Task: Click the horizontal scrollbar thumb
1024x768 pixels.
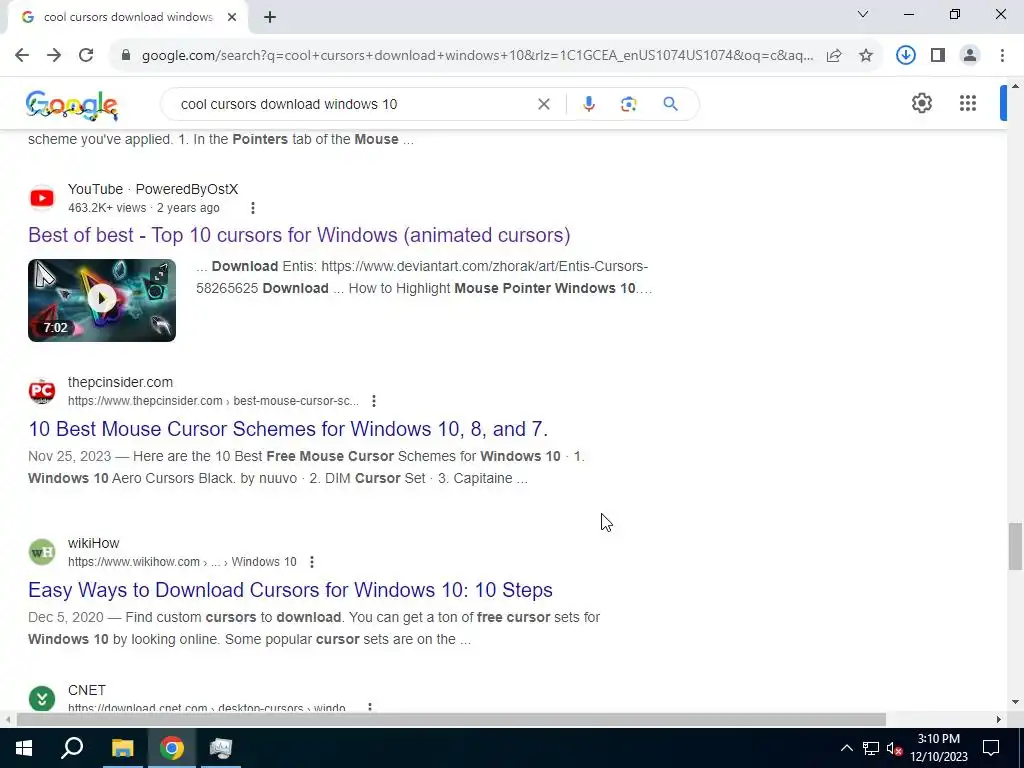Action: coord(451,720)
